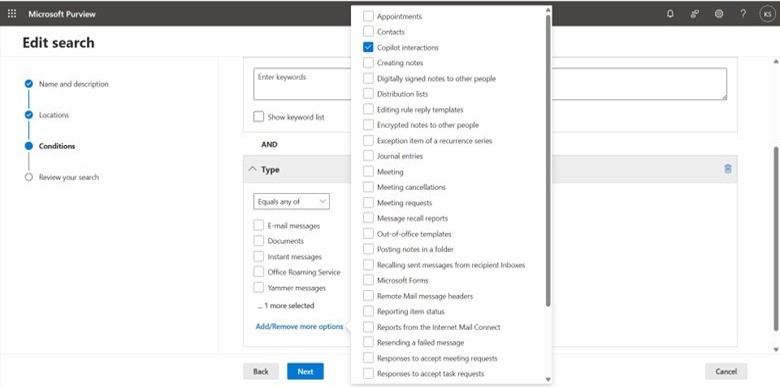
Task: Open the app launcher waffle icon
Action: [12, 13]
